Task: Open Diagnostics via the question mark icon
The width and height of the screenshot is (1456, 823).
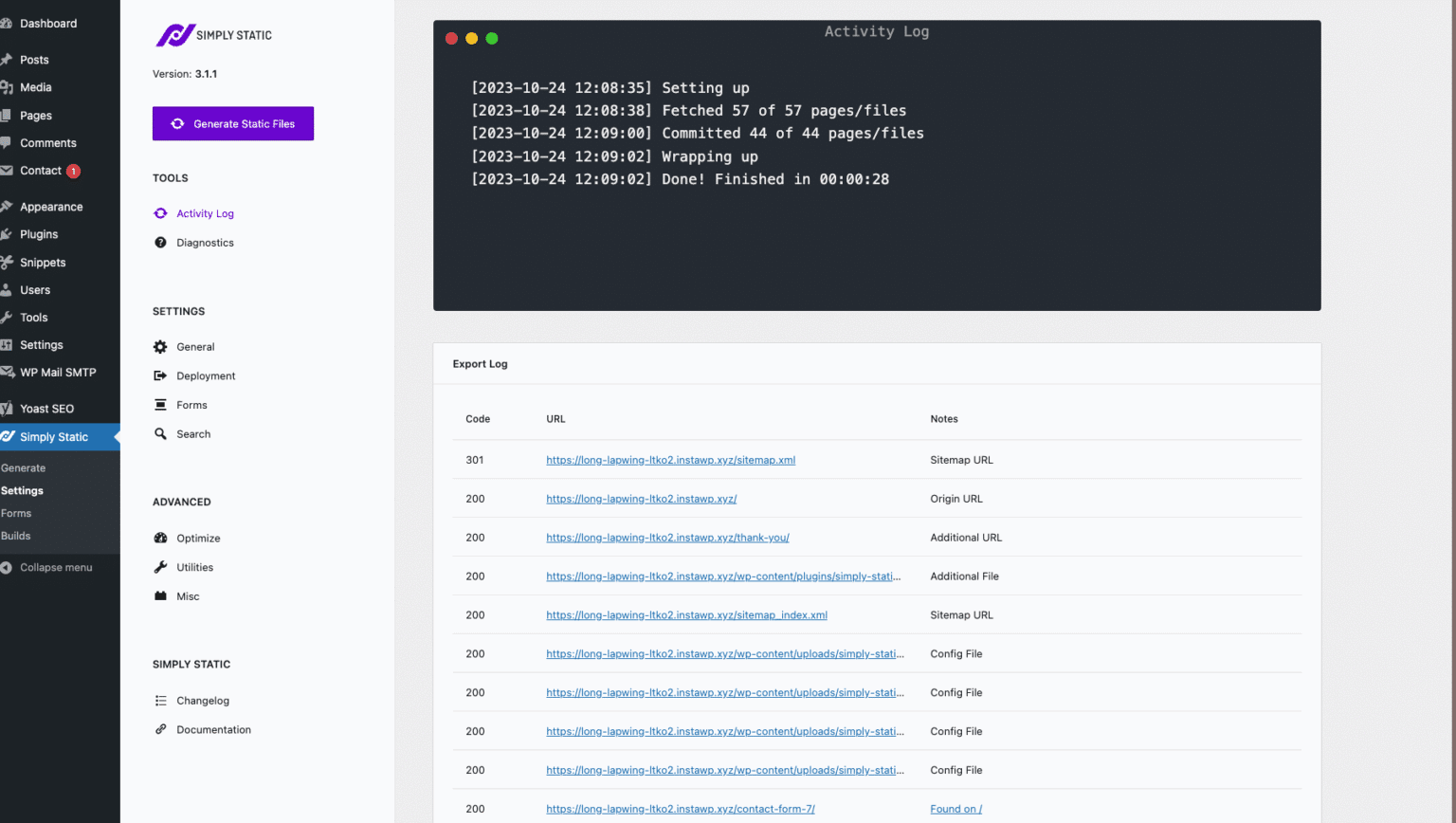Action: tap(160, 243)
